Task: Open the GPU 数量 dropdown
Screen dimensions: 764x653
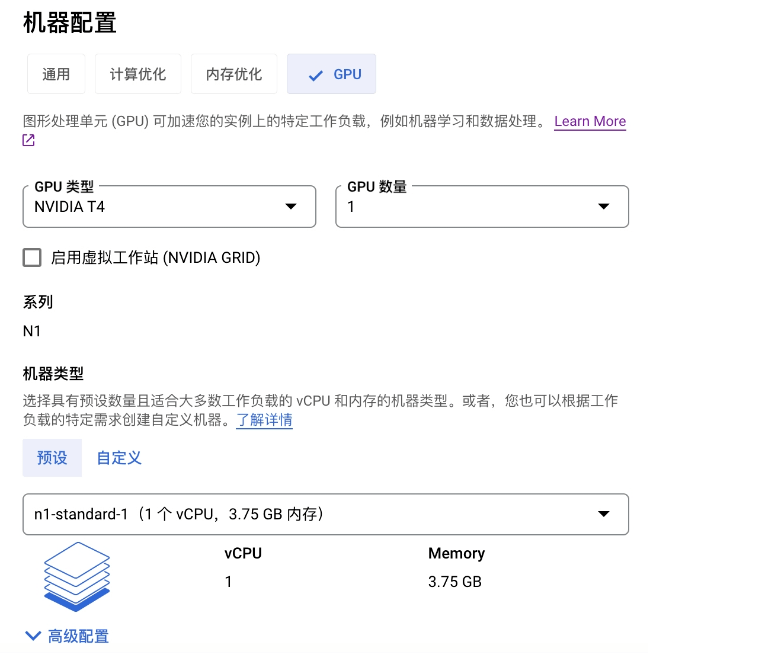Action: pyautogui.click(x=482, y=207)
